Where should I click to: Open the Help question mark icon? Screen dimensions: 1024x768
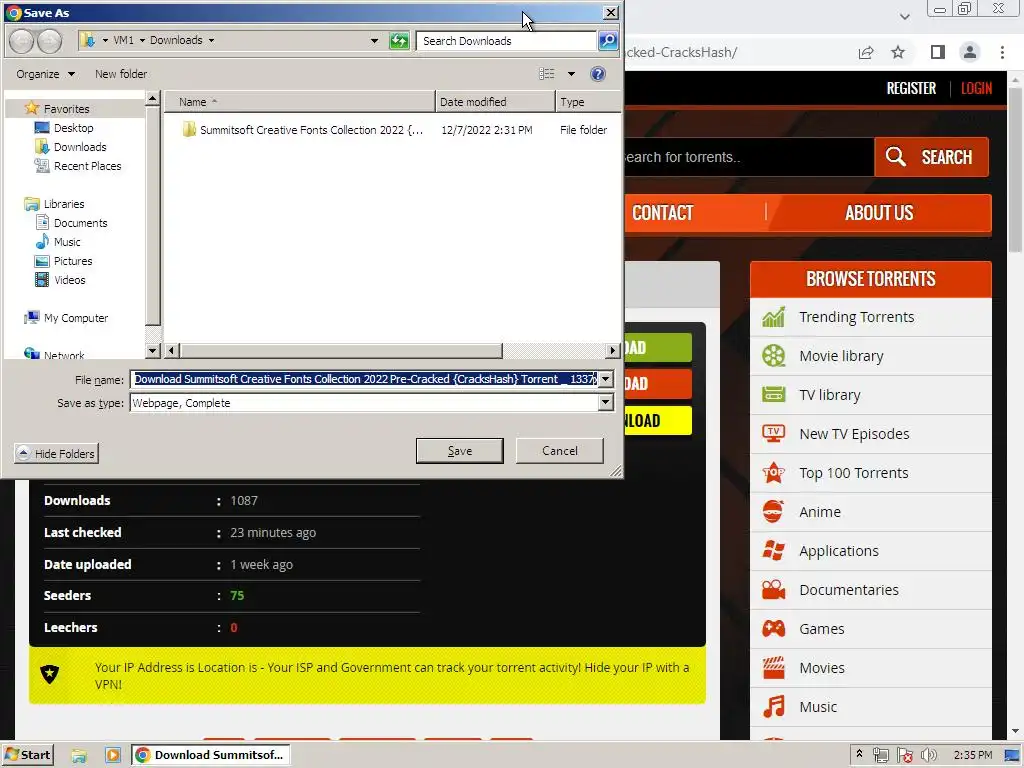click(598, 74)
